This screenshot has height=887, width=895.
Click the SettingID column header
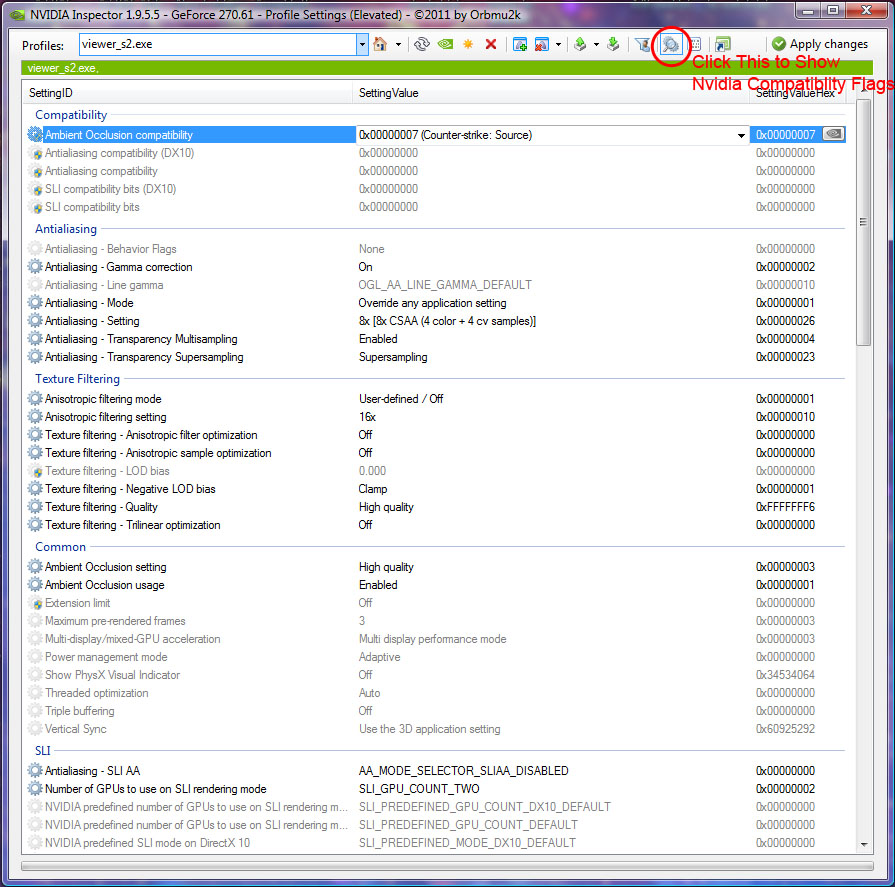[x=187, y=93]
